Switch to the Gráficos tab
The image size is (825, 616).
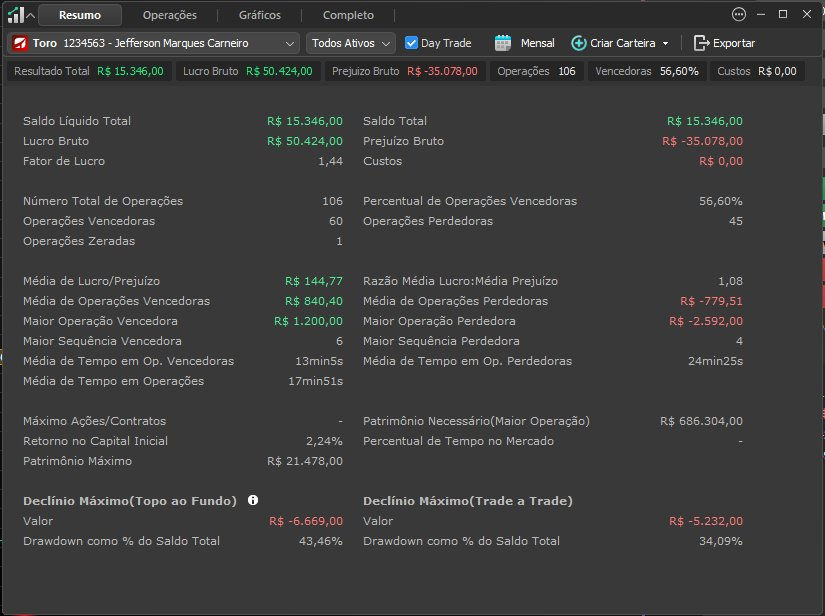point(260,15)
